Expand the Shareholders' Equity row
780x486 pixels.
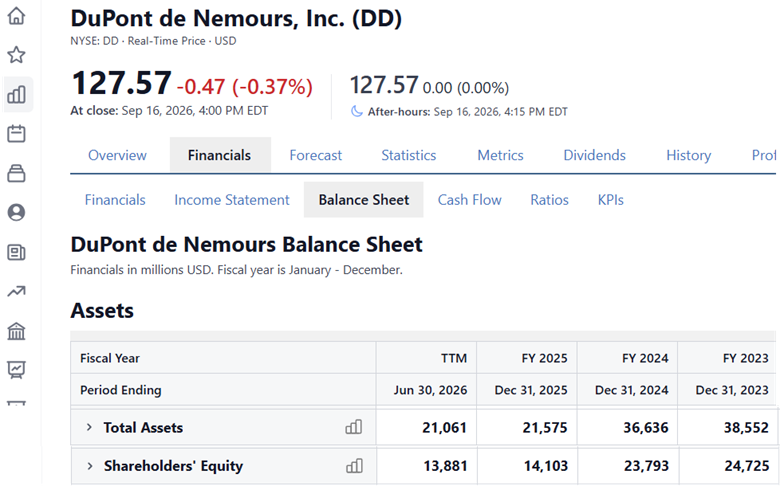click(89, 466)
